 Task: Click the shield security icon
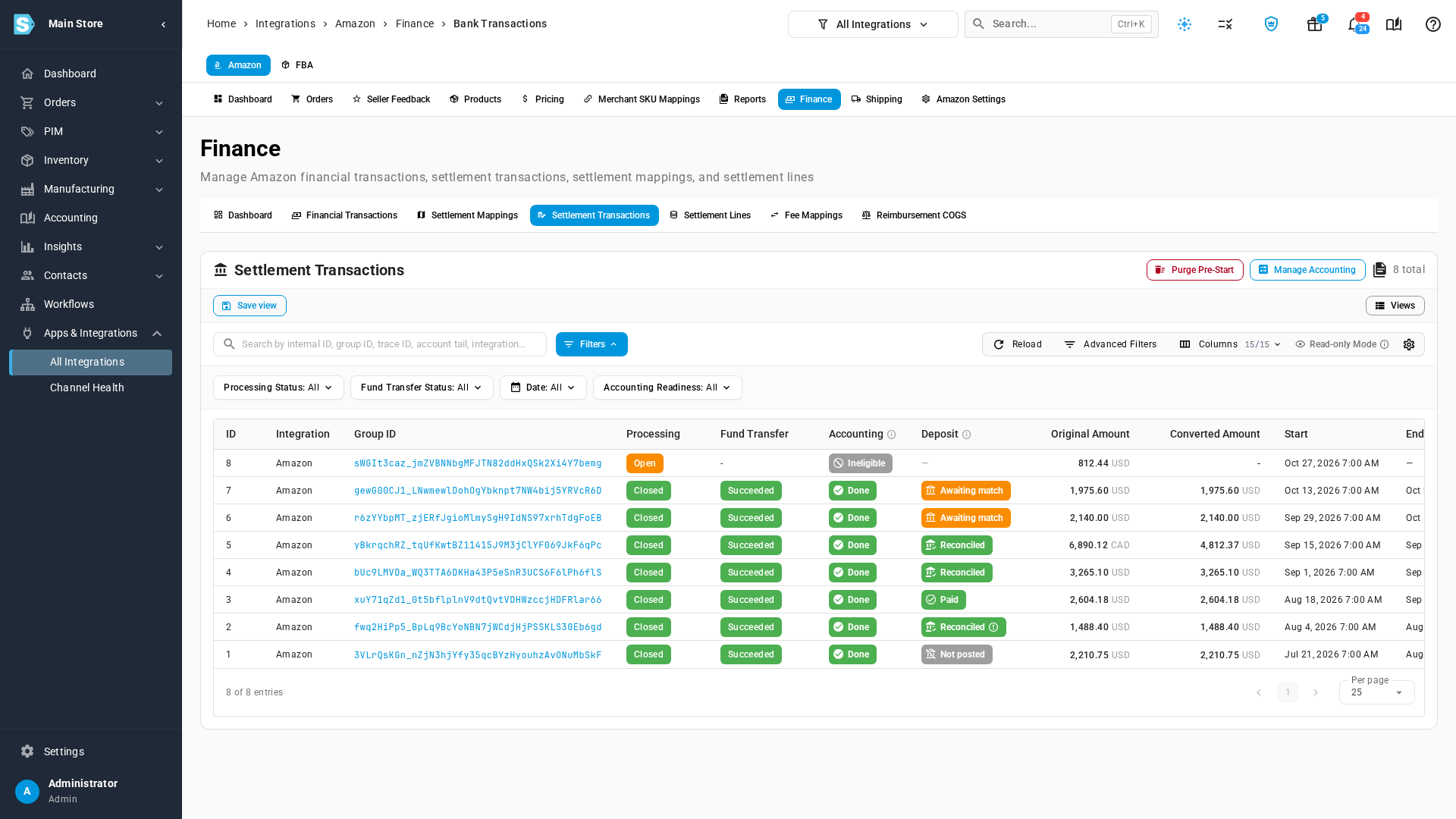coord(1271,24)
